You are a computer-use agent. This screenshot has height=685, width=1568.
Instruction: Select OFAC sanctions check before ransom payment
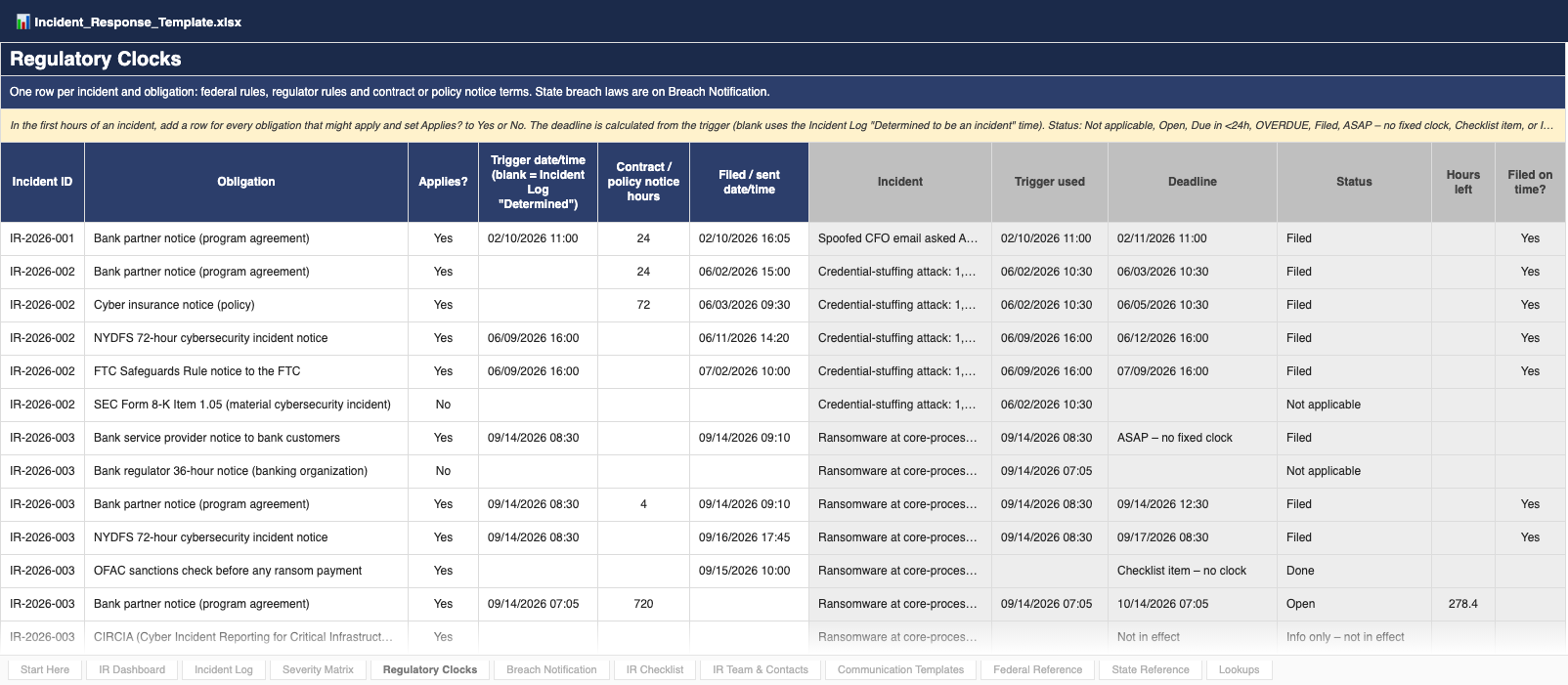point(246,571)
